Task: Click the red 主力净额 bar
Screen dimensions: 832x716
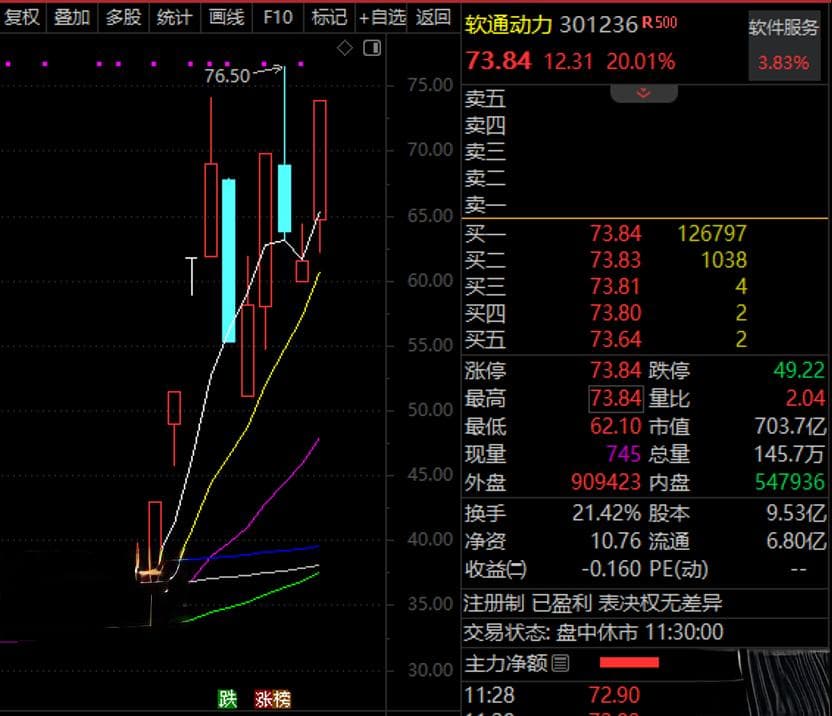Action: (x=629, y=662)
